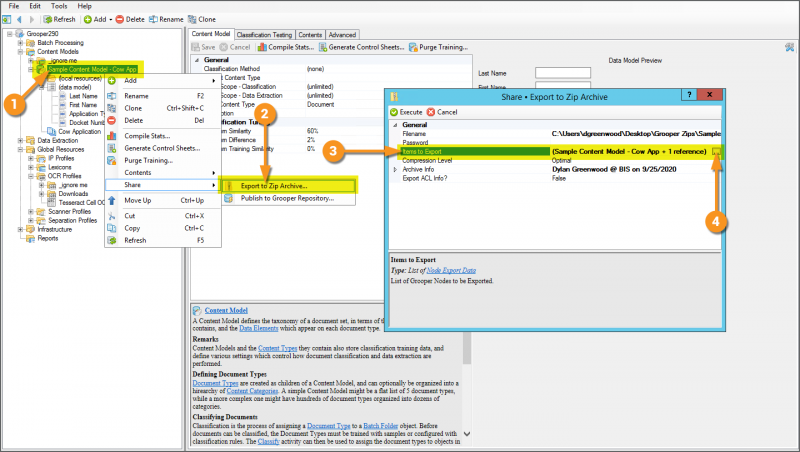Image resolution: width=800 pixels, height=452 pixels.
Task: Click the green Add toolbar icon
Action: [88, 19]
